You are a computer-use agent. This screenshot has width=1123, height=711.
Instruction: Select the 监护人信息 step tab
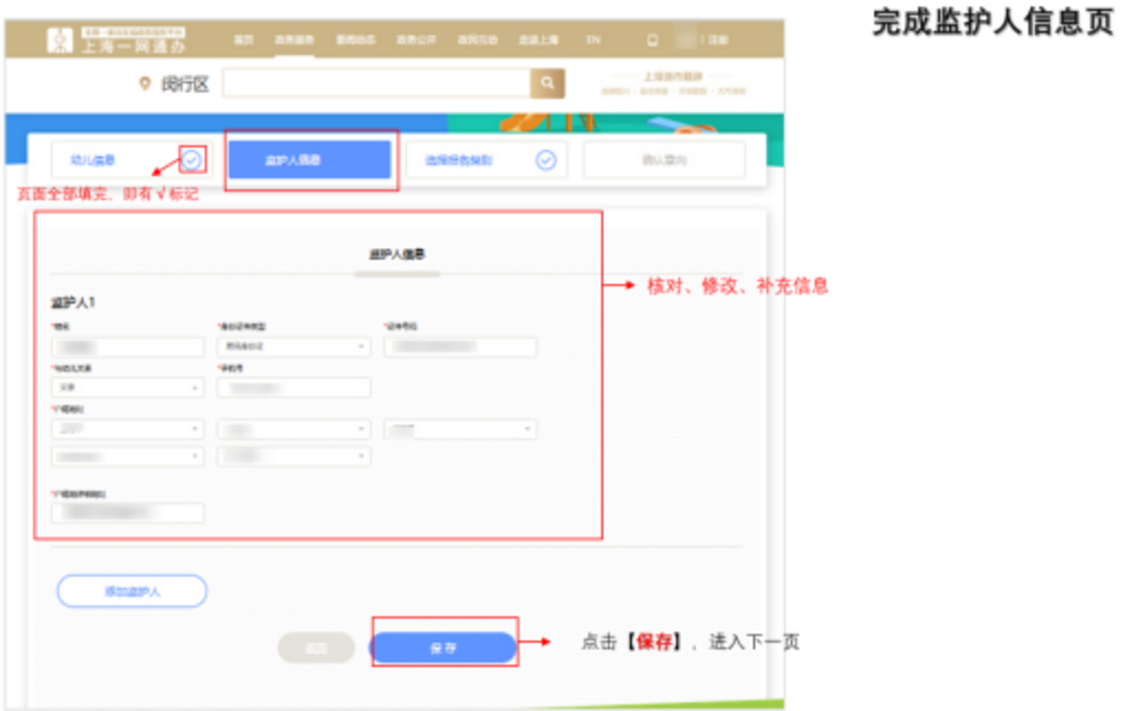308,158
